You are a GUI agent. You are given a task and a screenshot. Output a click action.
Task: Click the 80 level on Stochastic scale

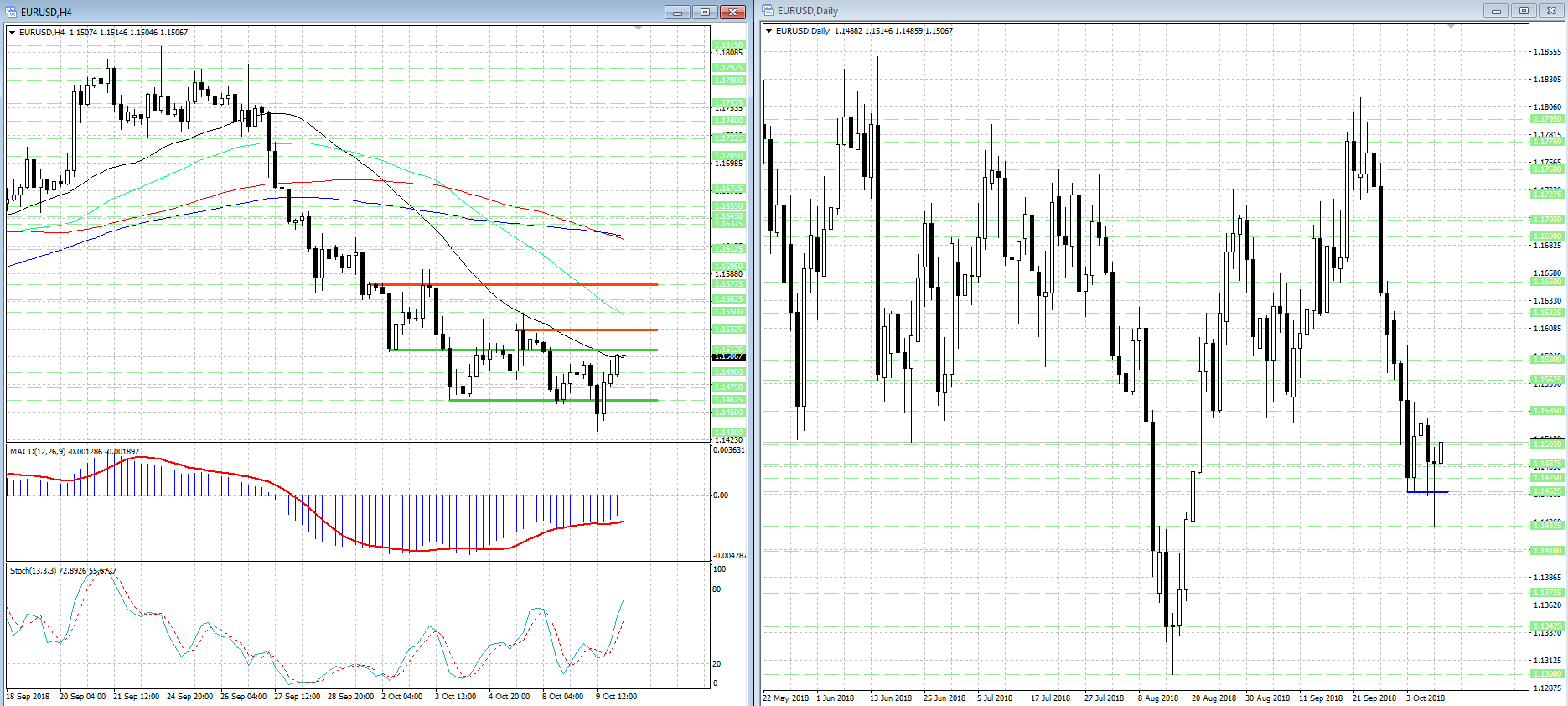pos(717,589)
